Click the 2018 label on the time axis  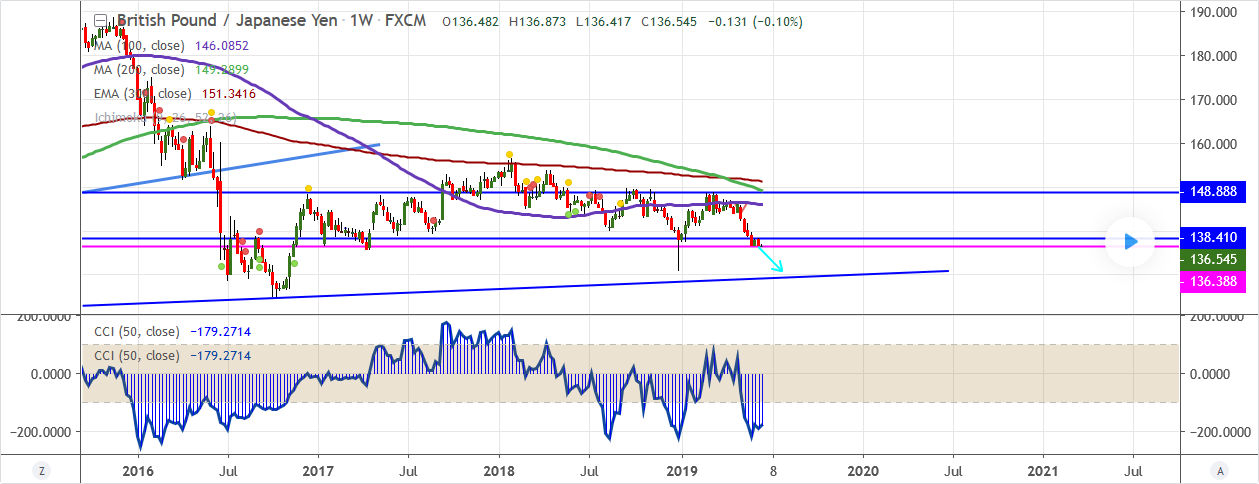pos(499,470)
